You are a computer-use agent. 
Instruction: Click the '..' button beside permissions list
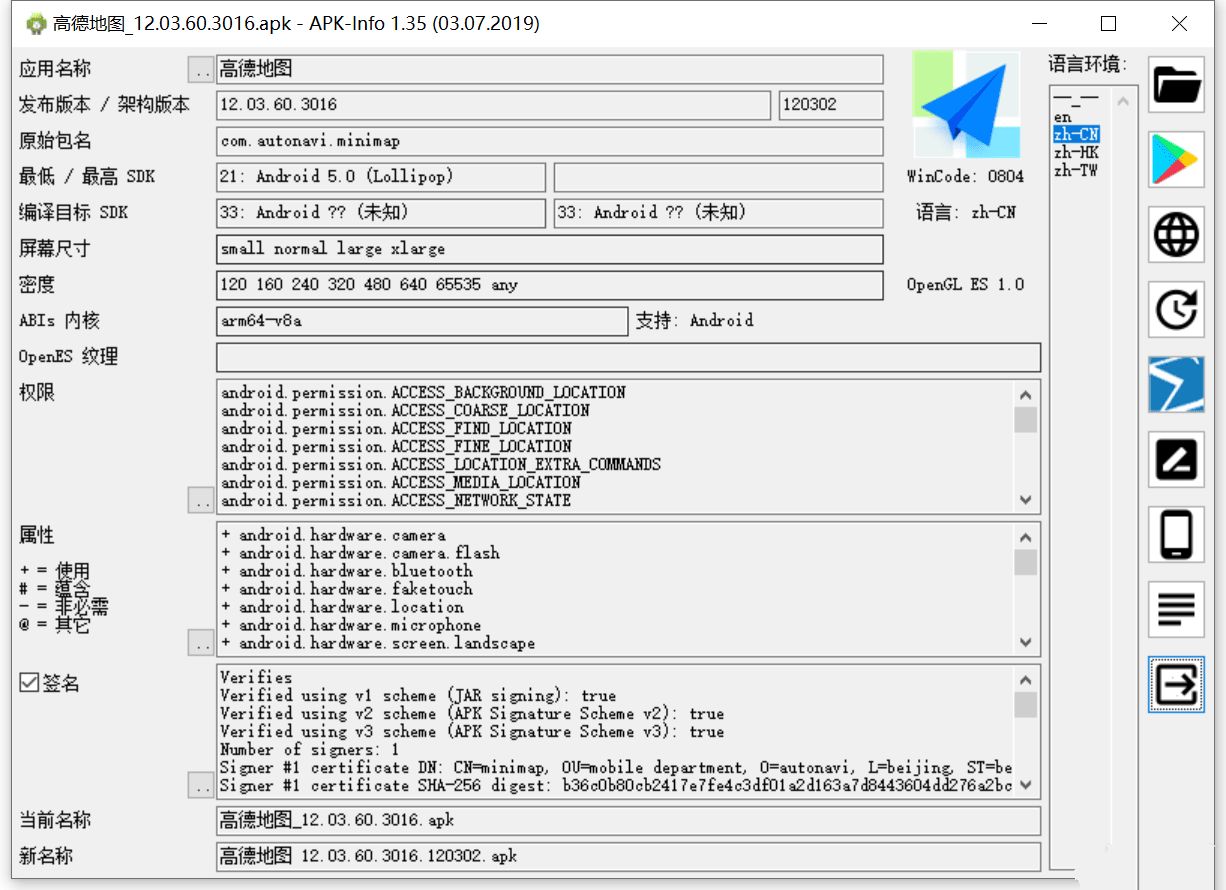pyautogui.click(x=201, y=500)
